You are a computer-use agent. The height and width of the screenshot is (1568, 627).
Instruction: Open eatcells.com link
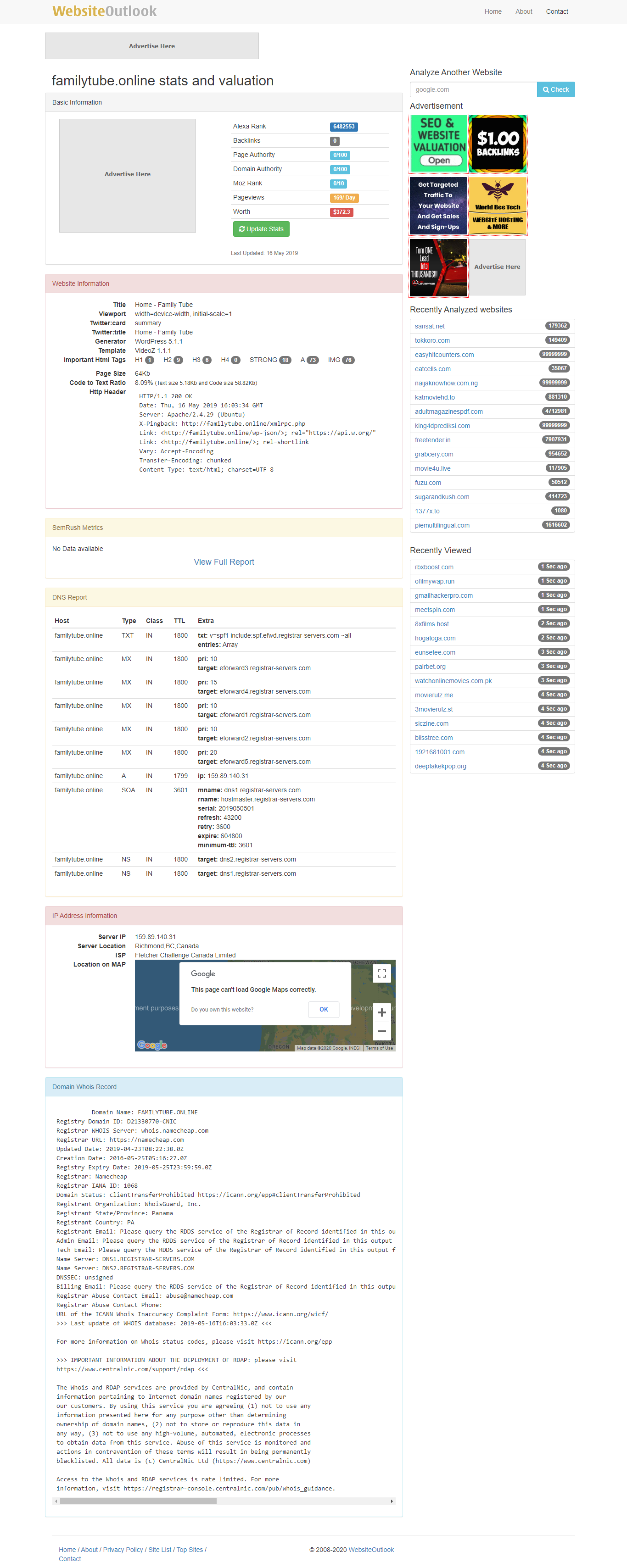tap(433, 369)
